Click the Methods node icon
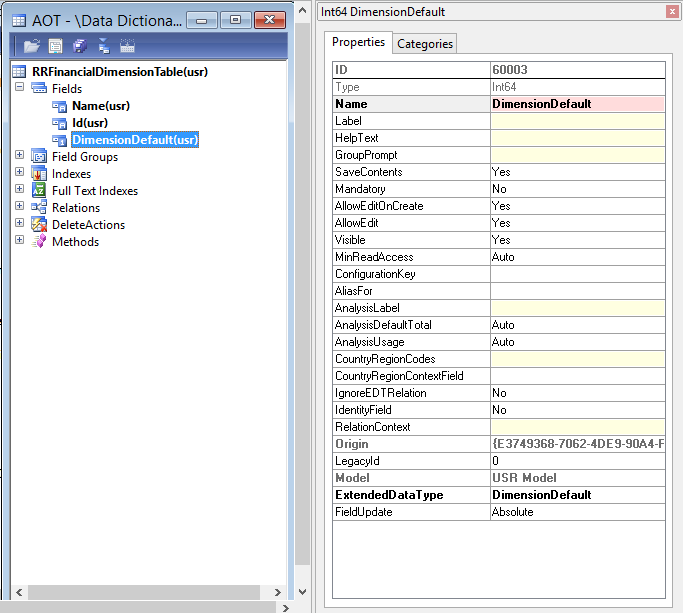 pos(39,241)
